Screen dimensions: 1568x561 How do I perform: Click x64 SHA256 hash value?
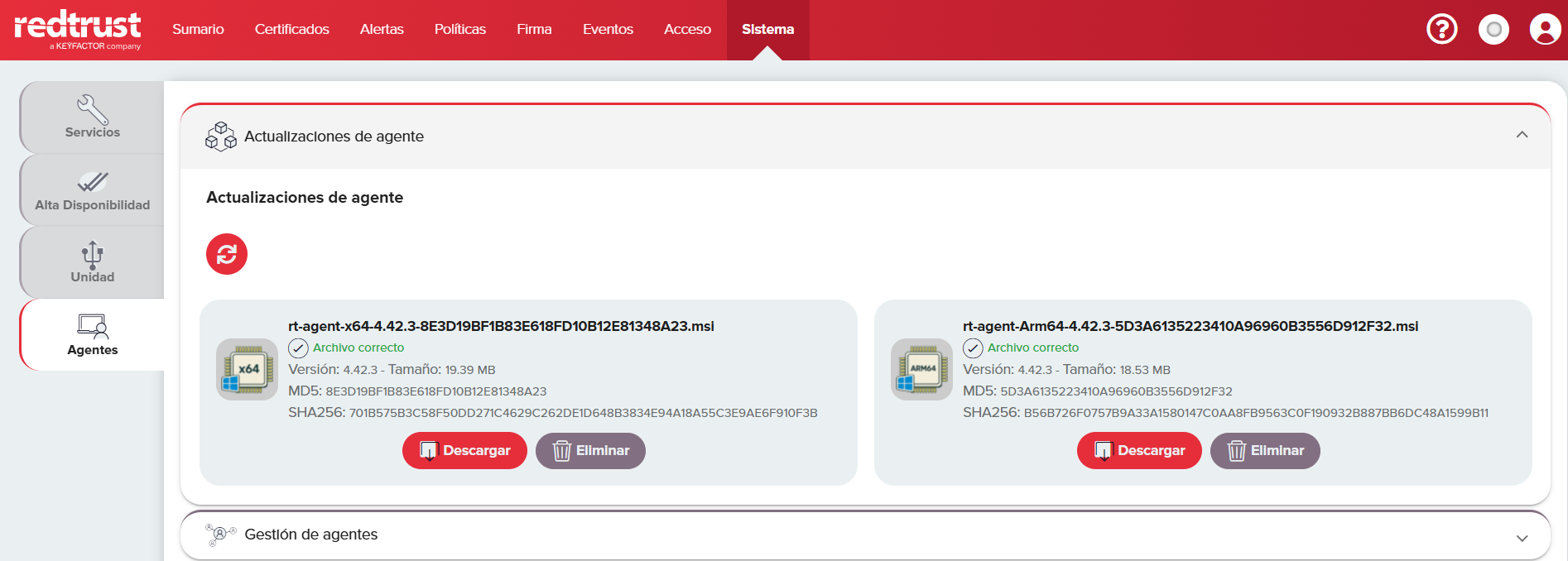[x=583, y=413]
